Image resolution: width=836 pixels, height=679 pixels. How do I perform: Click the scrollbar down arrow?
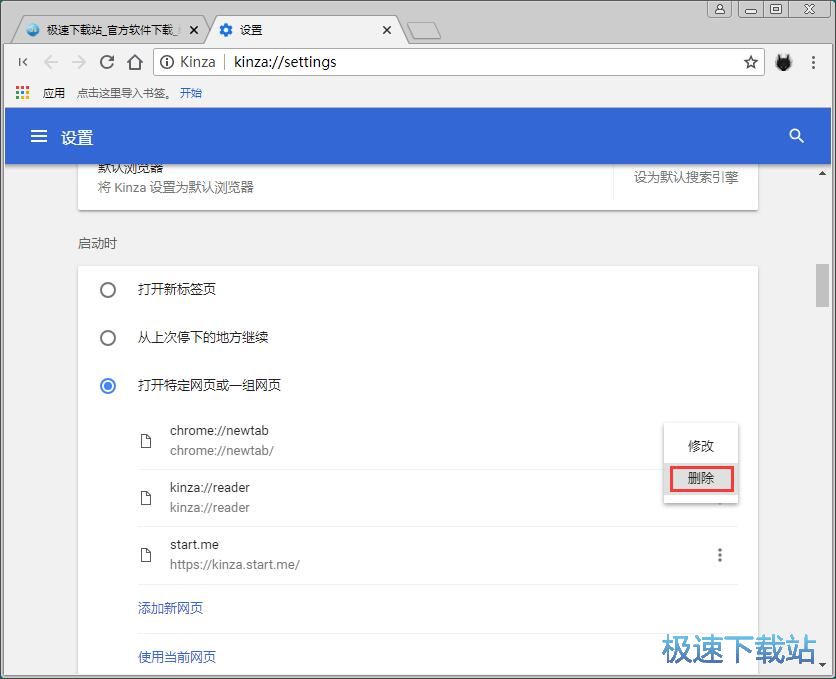(x=822, y=665)
